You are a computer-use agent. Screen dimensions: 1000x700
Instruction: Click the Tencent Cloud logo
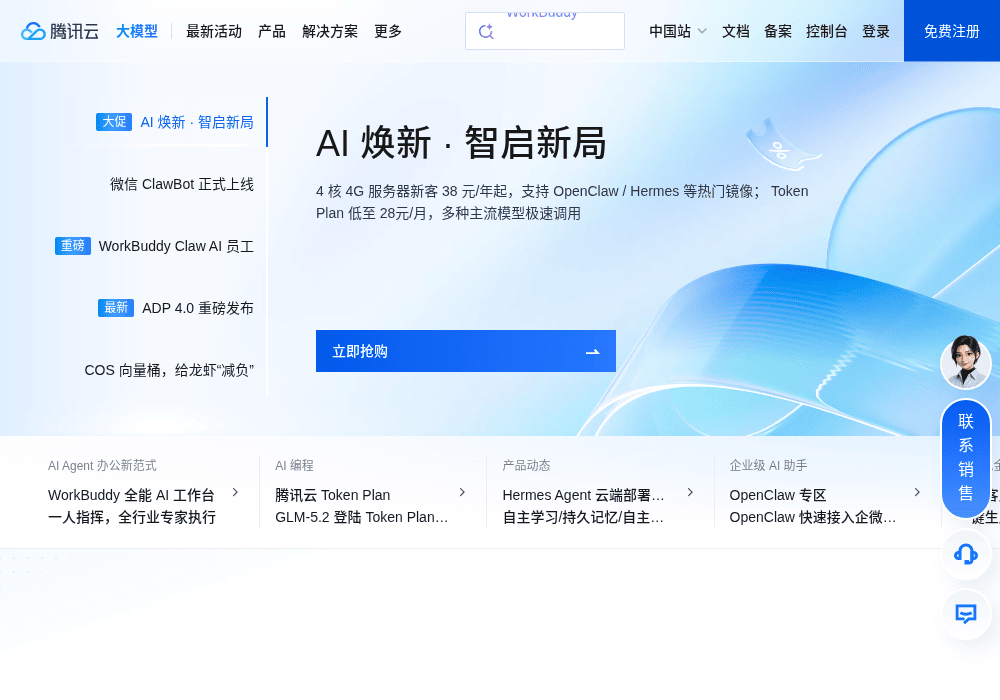[60, 31]
